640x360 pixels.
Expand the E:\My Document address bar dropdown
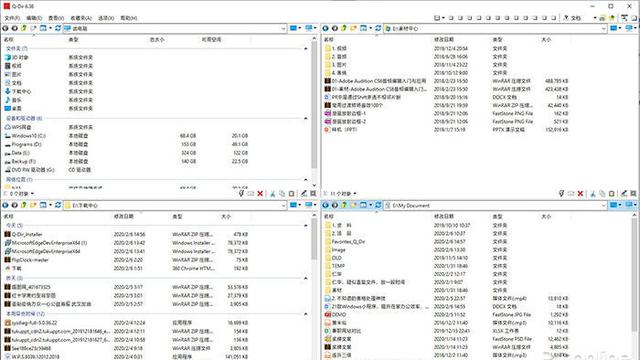click(603, 205)
